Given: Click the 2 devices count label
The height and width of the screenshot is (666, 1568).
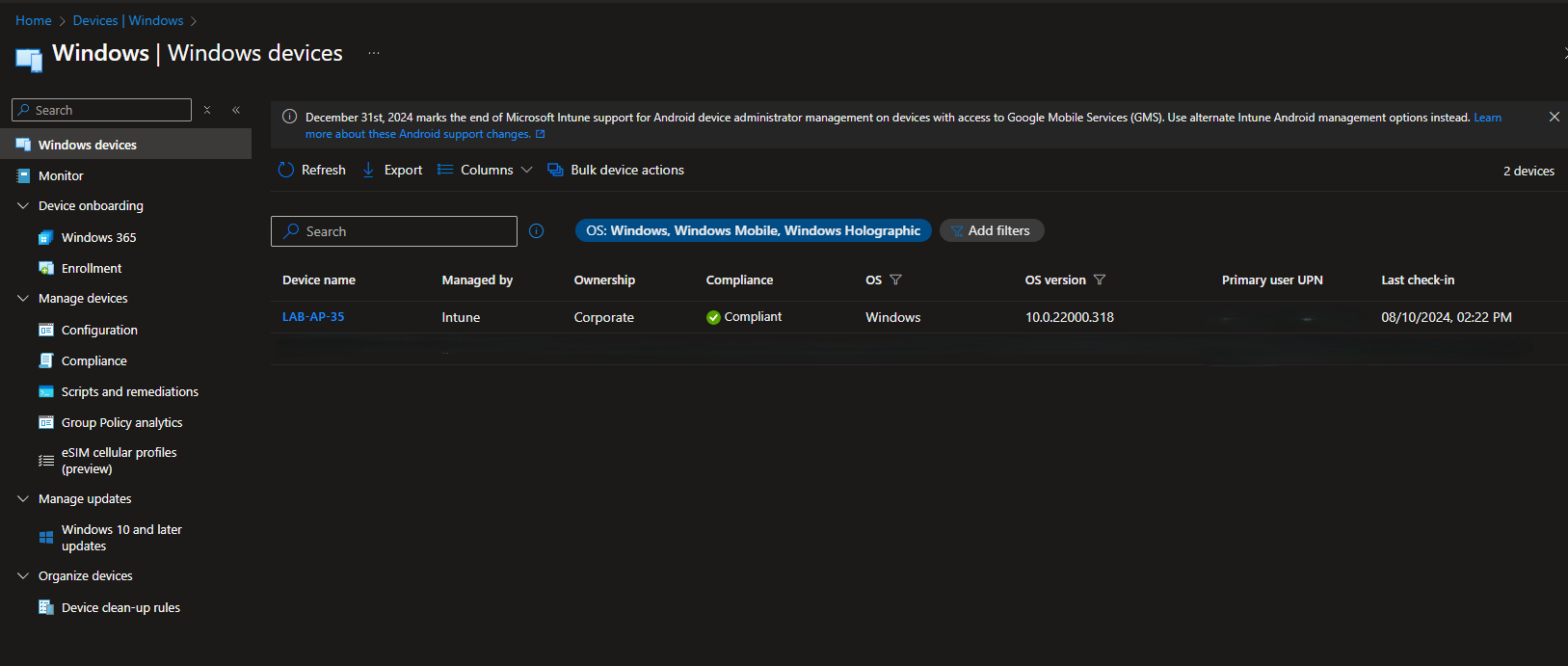Looking at the screenshot, I should [x=1528, y=171].
